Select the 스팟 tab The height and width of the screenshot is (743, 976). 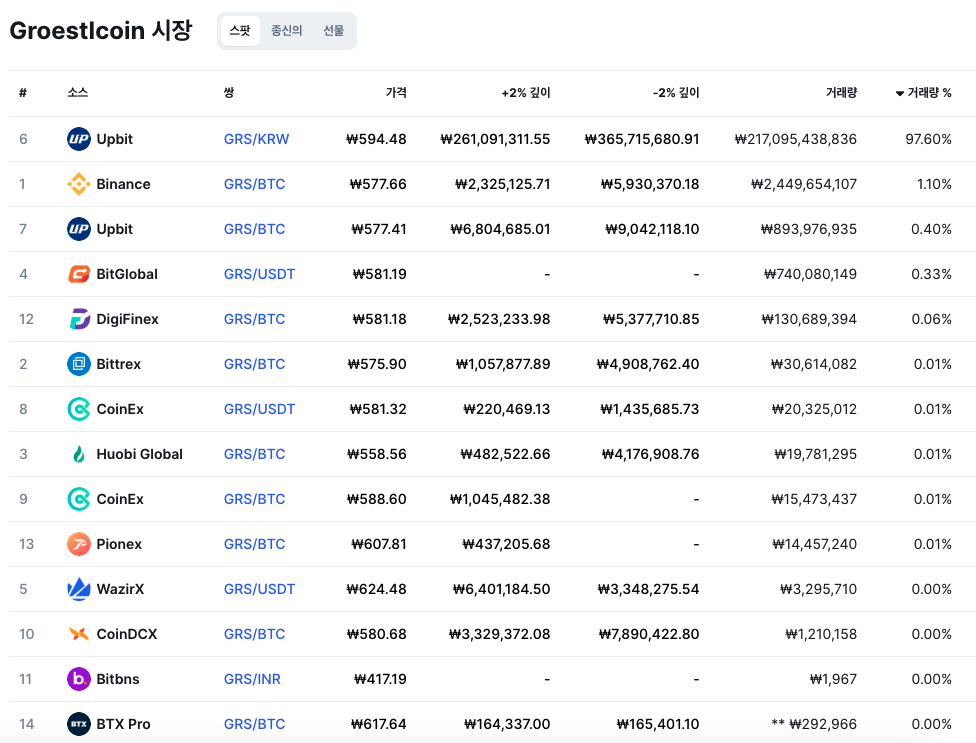(240, 30)
